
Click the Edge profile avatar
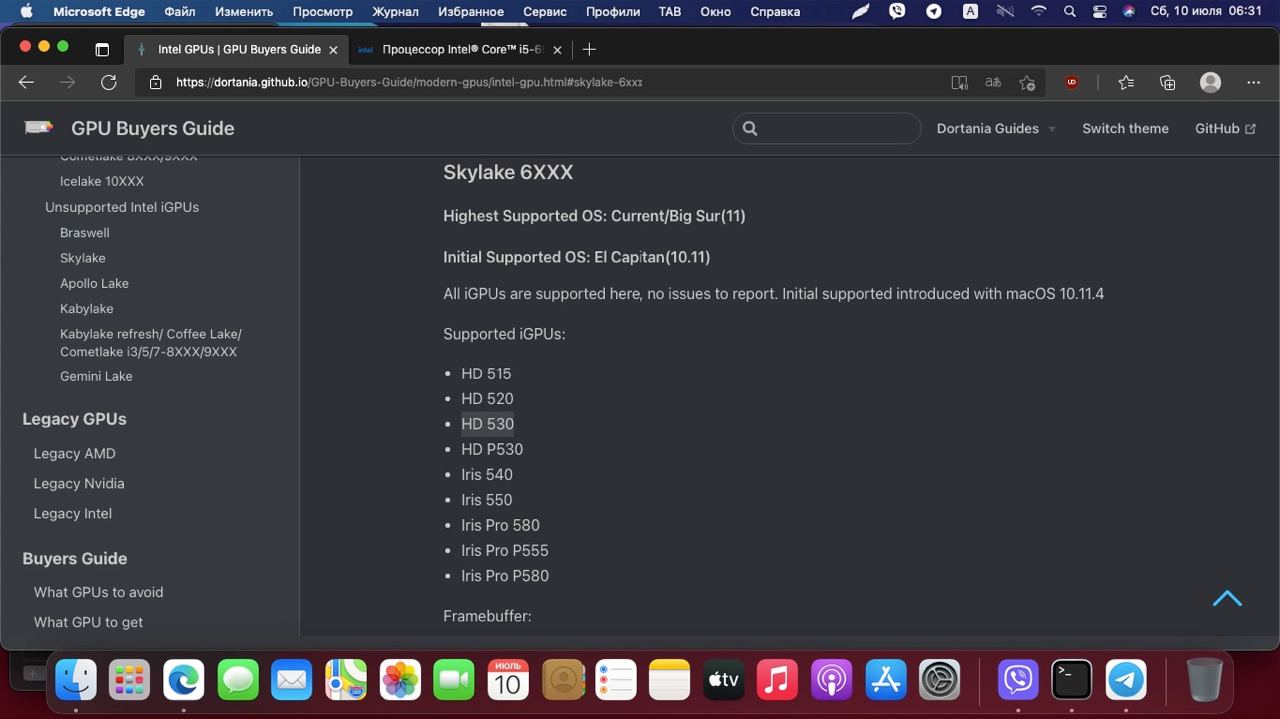(1210, 82)
